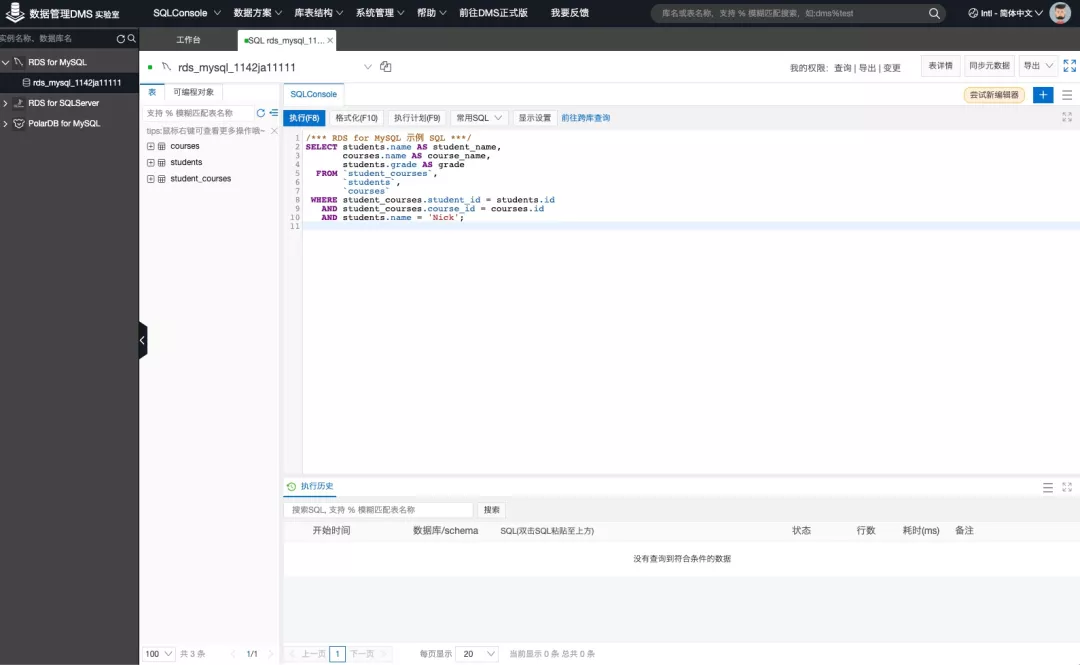Click the PolarDB for MySQL bear icon
1080x665 pixels.
[x=19, y=123]
